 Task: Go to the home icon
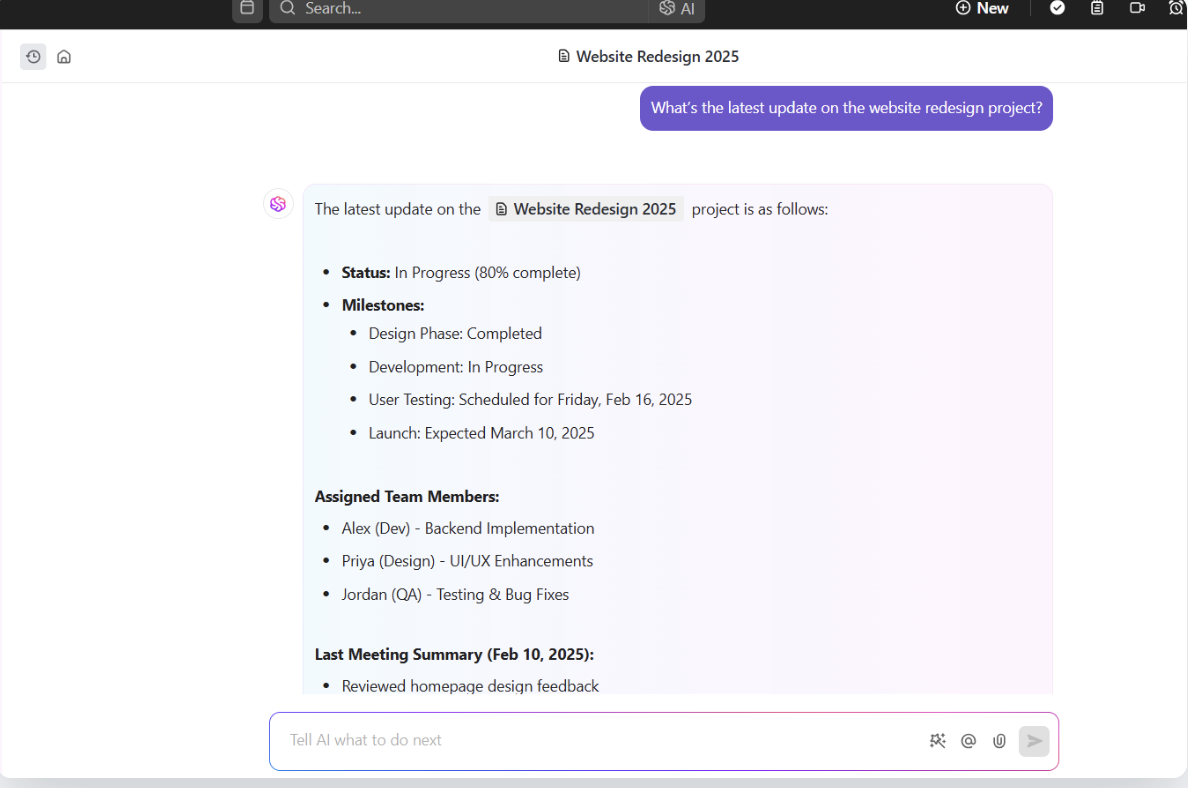point(64,57)
